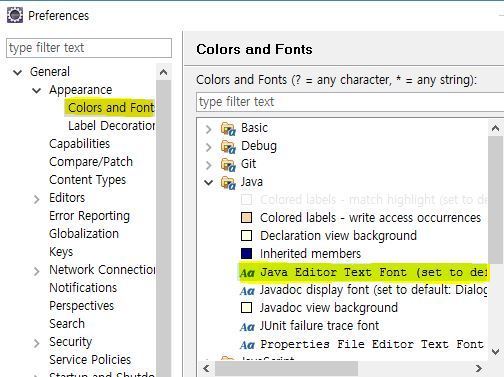Select the Colored labels - match highlight entry
The image size is (504, 377).
373,200
